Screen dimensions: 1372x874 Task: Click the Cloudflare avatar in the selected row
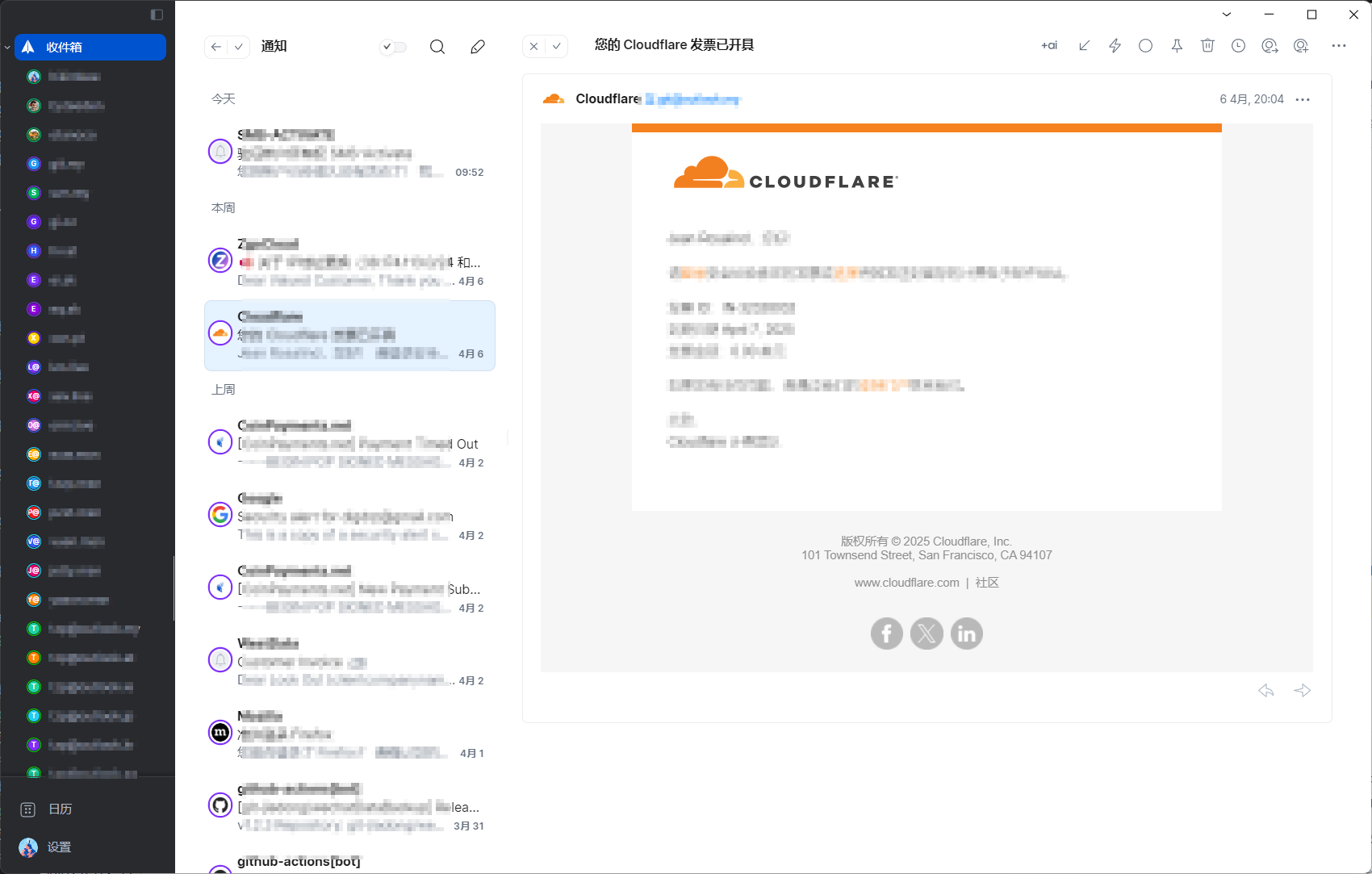[x=220, y=332]
